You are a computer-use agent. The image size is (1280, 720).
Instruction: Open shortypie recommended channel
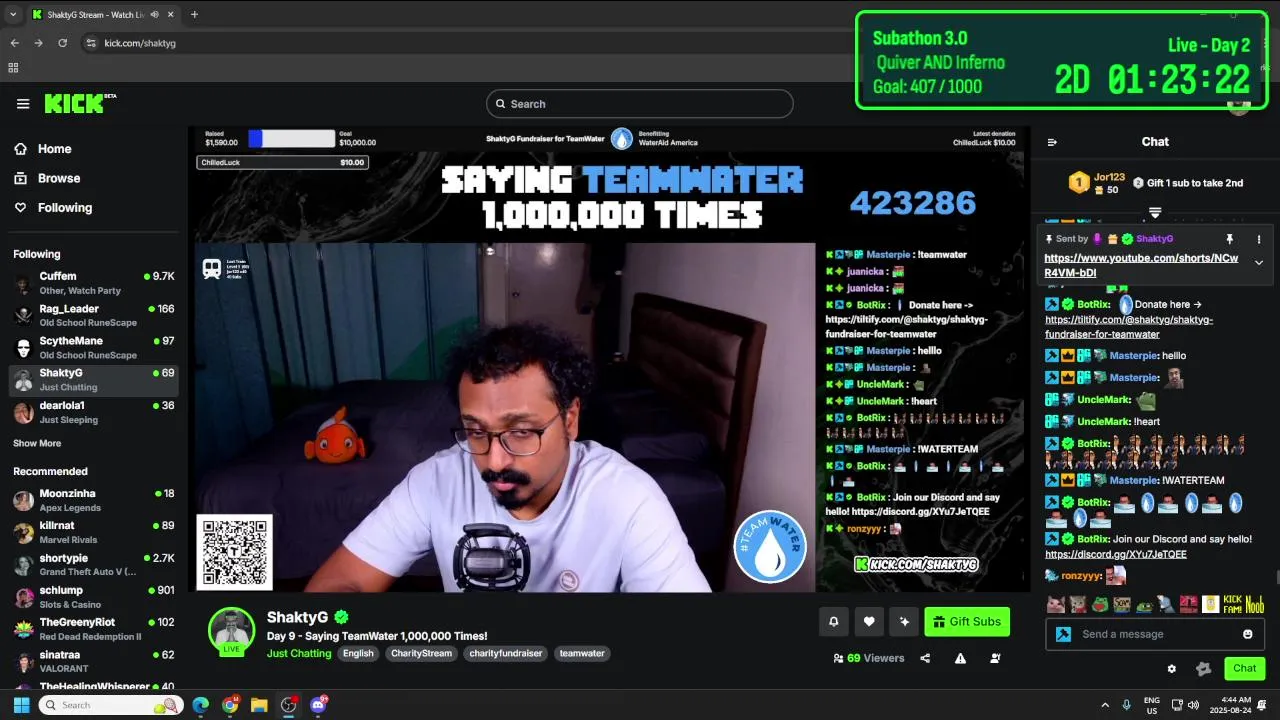click(x=94, y=565)
